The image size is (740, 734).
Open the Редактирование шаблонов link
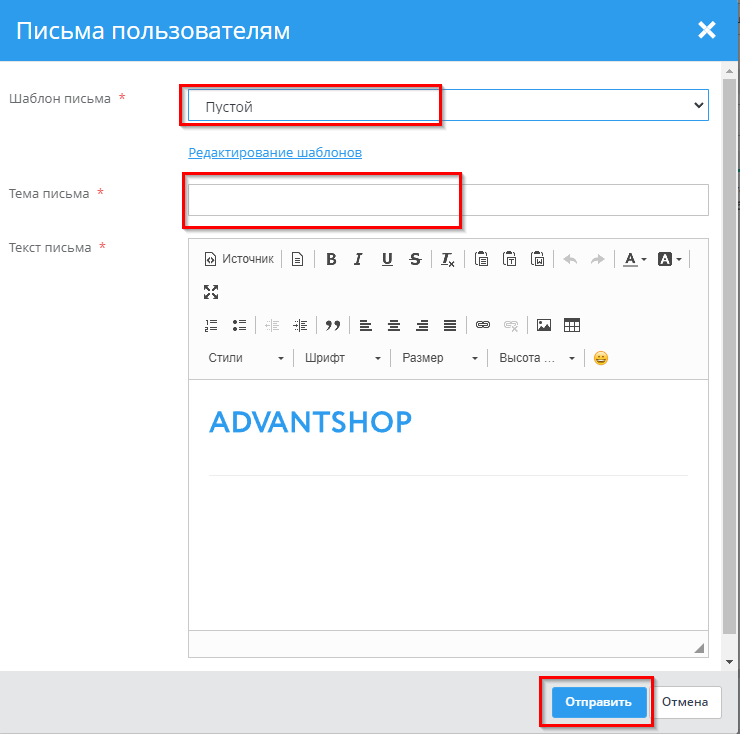[x=275, y=153]
